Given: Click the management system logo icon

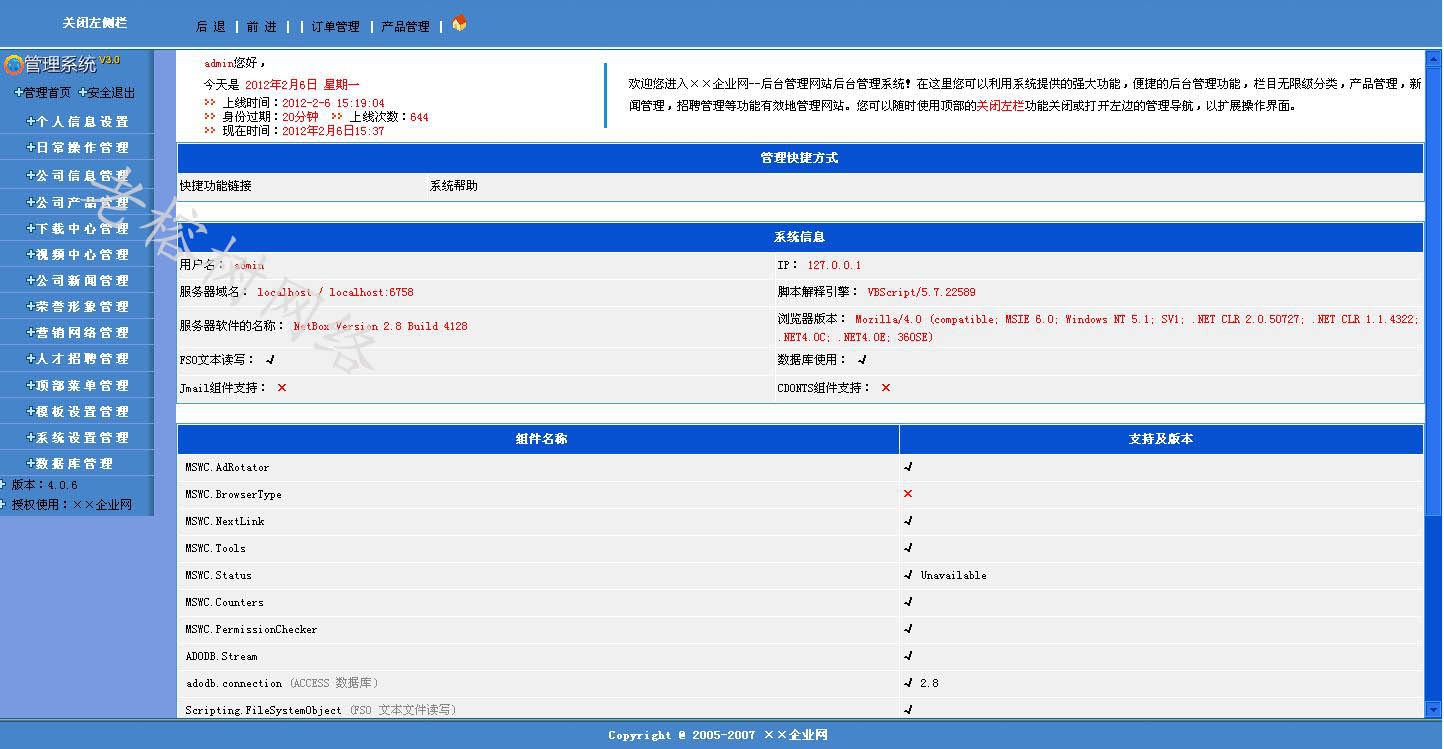Looking at the screenshot, I should [13, 65].
